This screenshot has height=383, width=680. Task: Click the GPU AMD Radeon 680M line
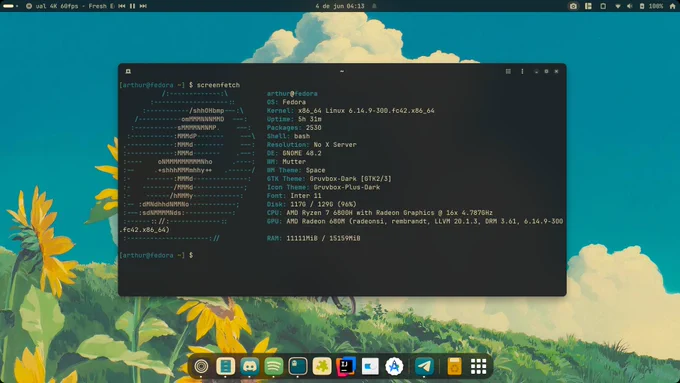pos(415,222)
